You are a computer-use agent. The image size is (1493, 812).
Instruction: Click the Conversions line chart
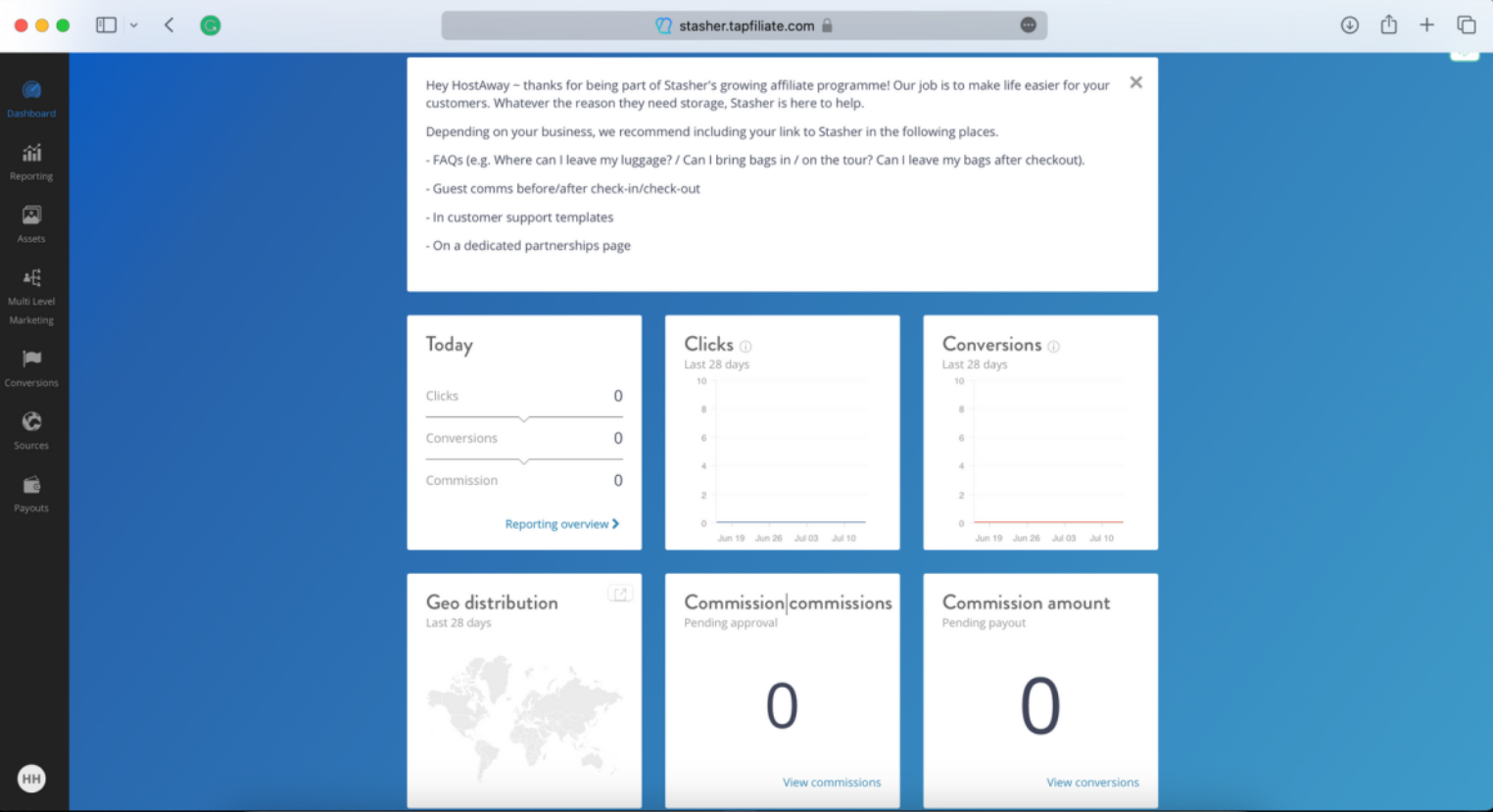[x=1039, y=458]
